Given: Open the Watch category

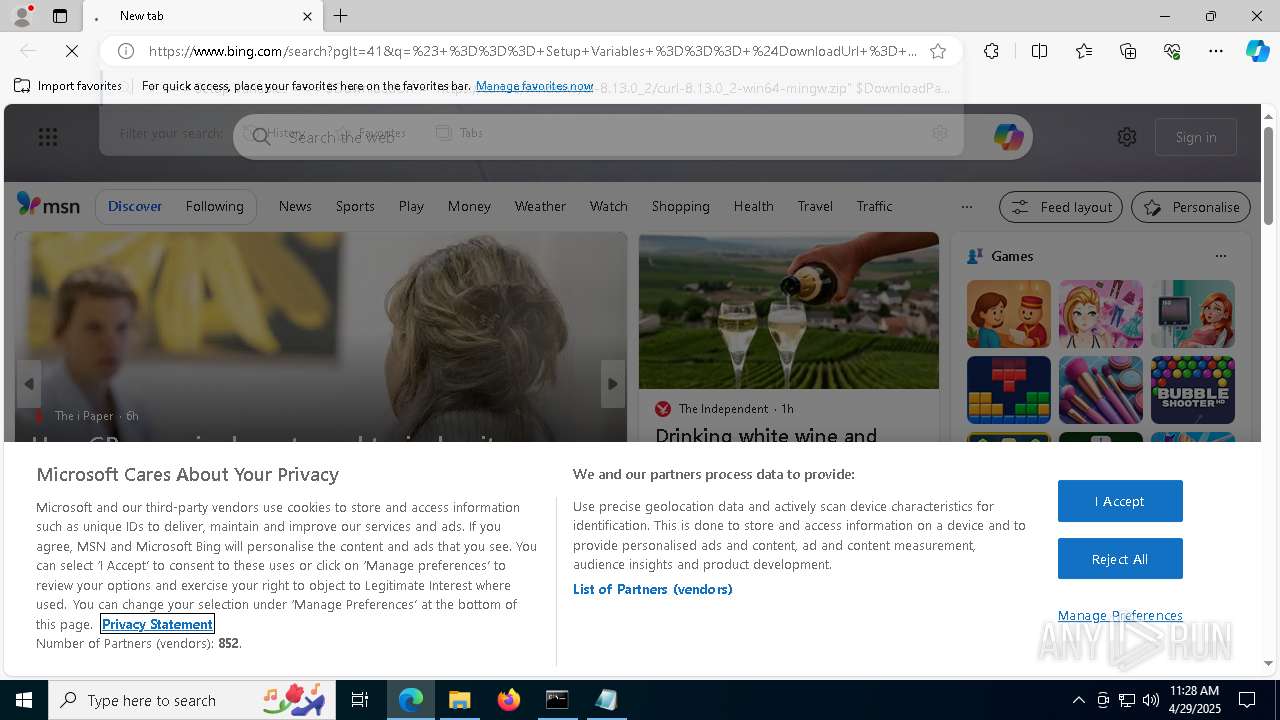Looking at the screenshot, I should tap(608, 206).
